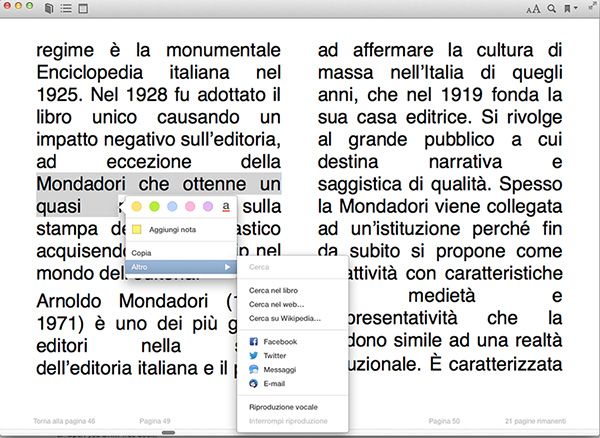Click Pagina 49 label
600x438 pixels.
click(x=155, y=421)
